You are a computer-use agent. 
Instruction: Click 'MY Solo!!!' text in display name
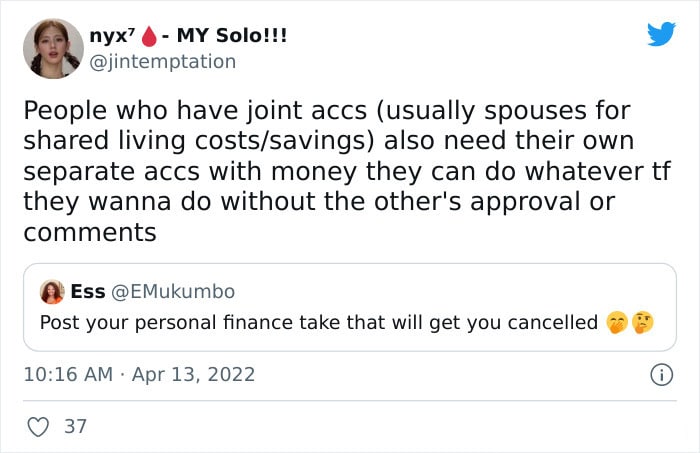click(x=232, y=35)
